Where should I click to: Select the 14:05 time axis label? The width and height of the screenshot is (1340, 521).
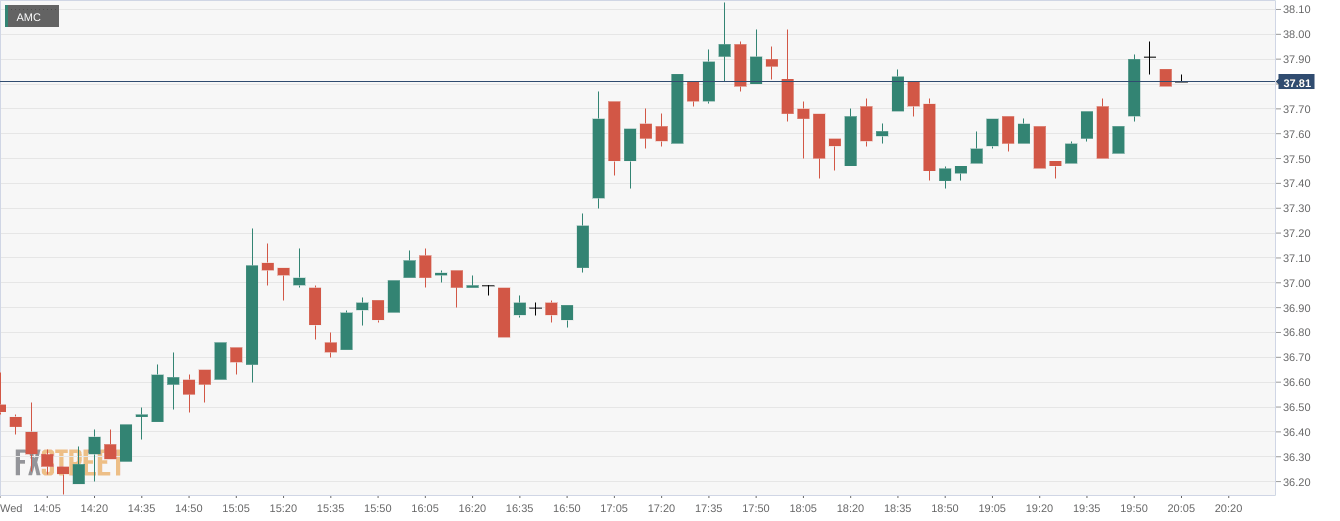pyautogui.click(x=47, y=508)
